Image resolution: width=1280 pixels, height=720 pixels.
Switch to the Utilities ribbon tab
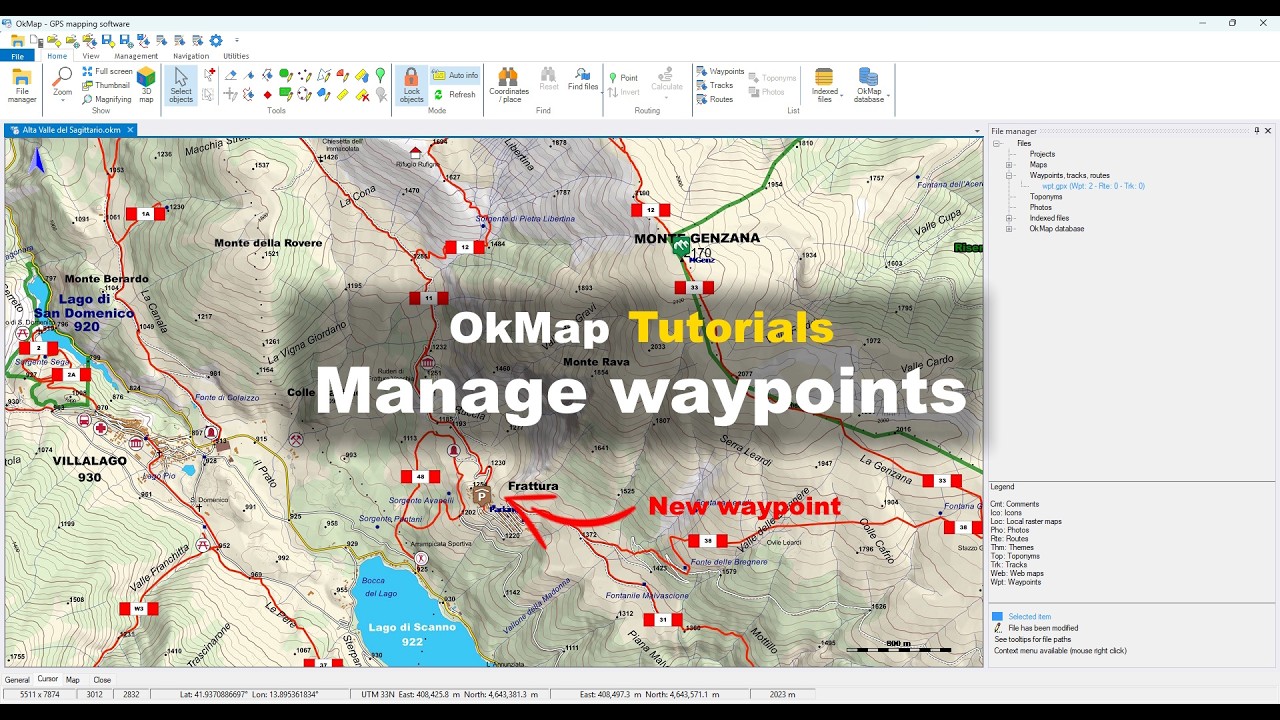(236, 56)
